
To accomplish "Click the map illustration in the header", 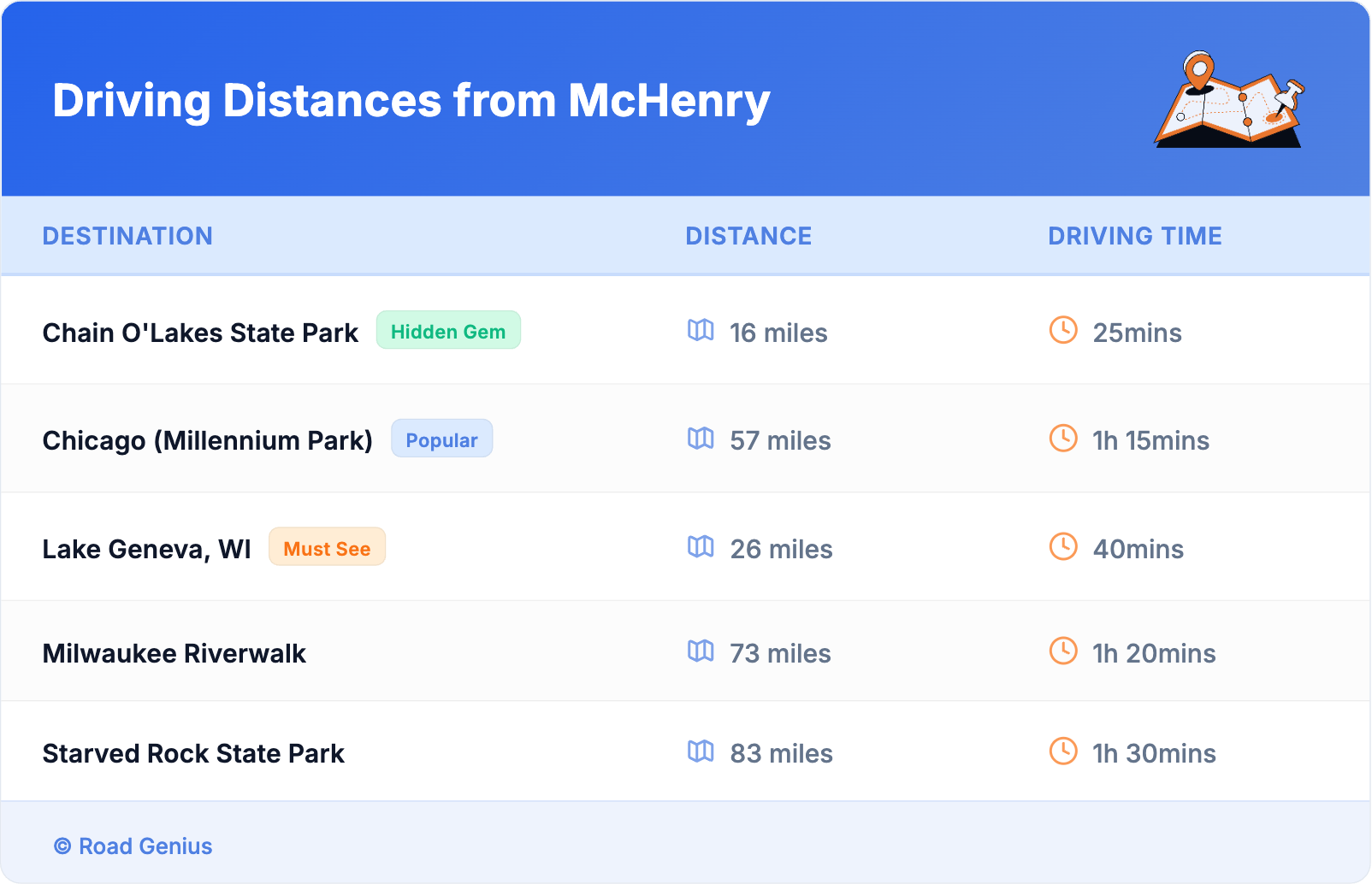I will (x=1229, y=100).
